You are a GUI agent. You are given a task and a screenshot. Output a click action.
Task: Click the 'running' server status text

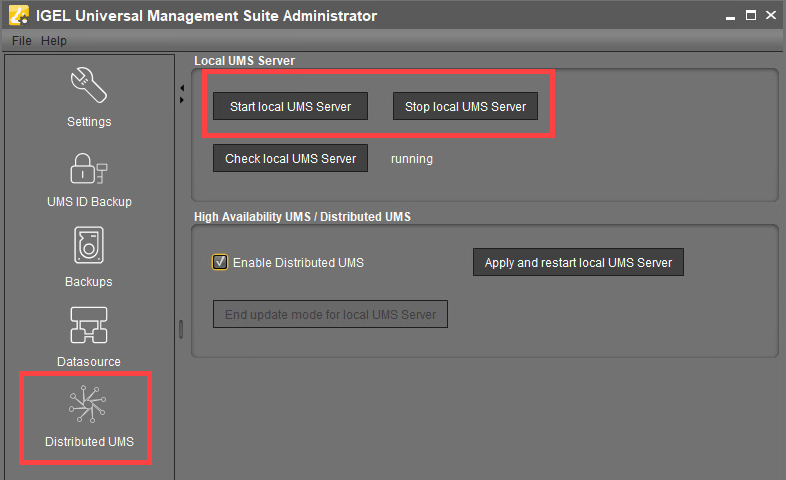coord(412,159)
